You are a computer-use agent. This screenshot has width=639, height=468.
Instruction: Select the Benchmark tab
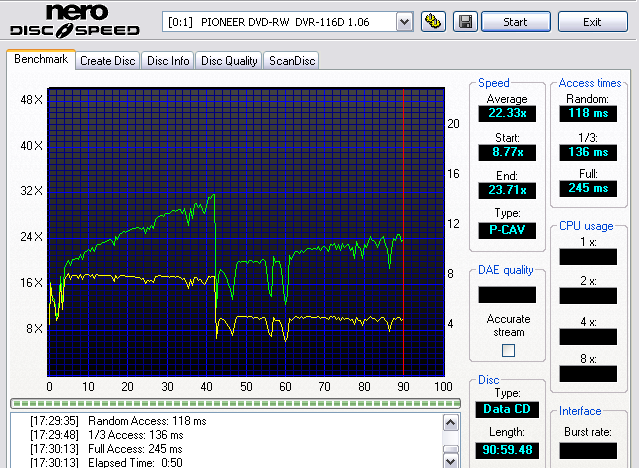tap(41, 60)
